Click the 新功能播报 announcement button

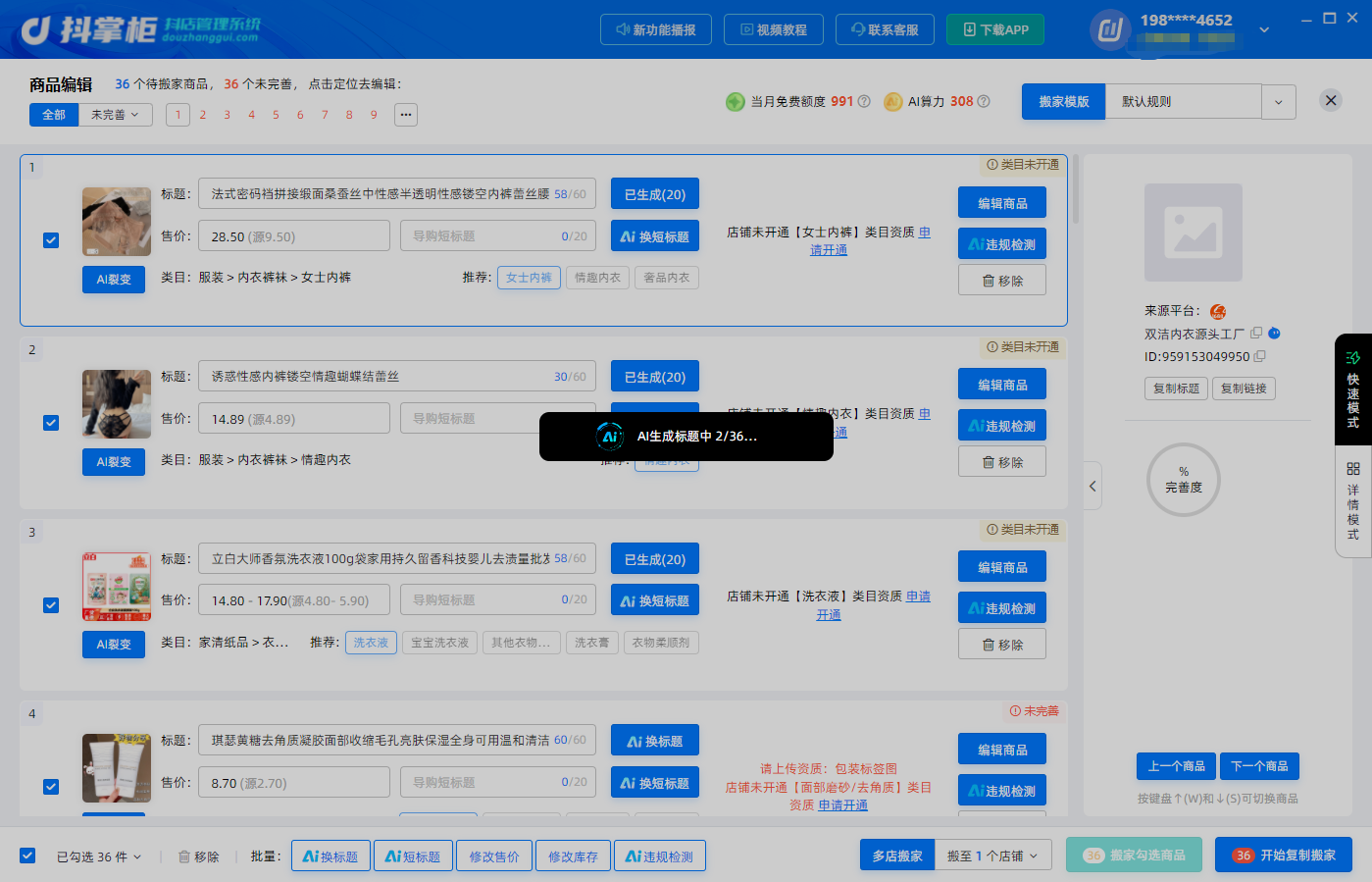point(655,29)
